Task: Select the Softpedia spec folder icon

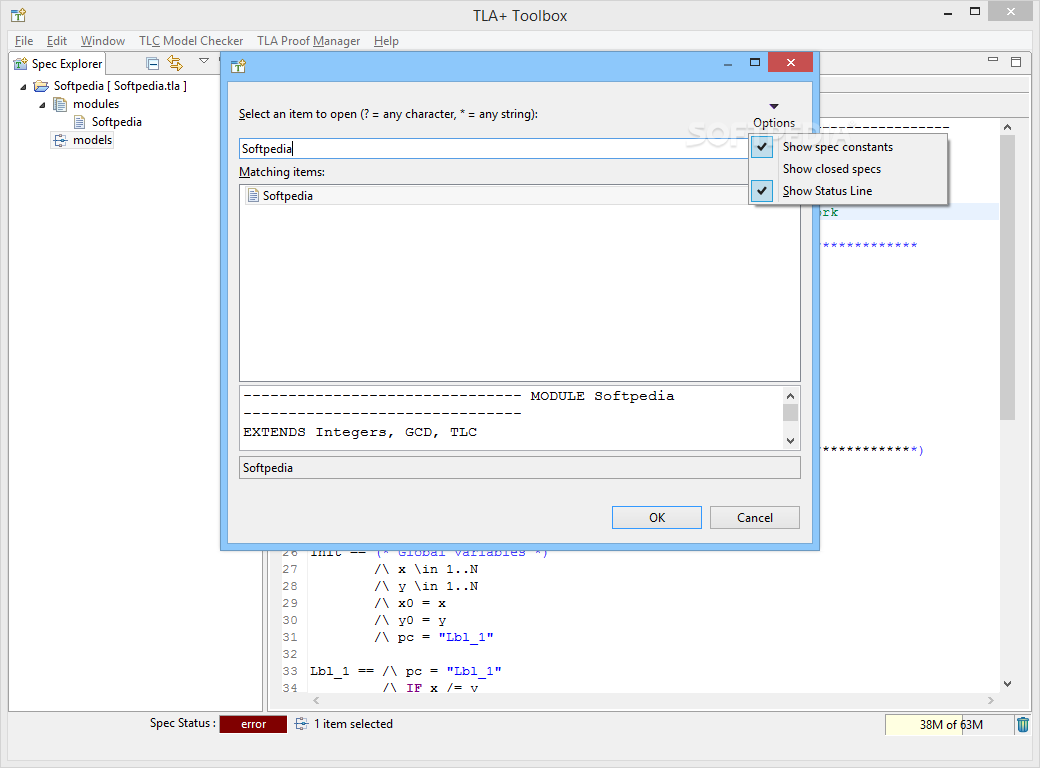Action: tap(42, 86)
